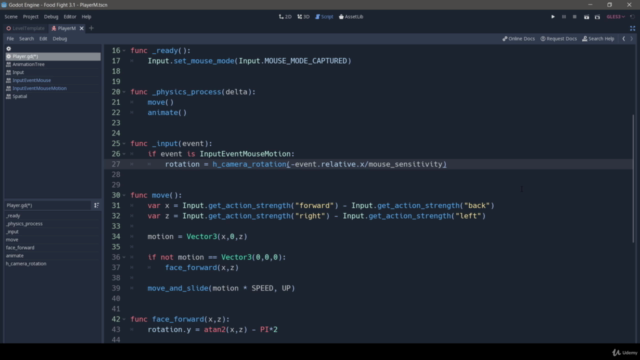Open InputEventMouse docs entry

[x=53, y=80]
